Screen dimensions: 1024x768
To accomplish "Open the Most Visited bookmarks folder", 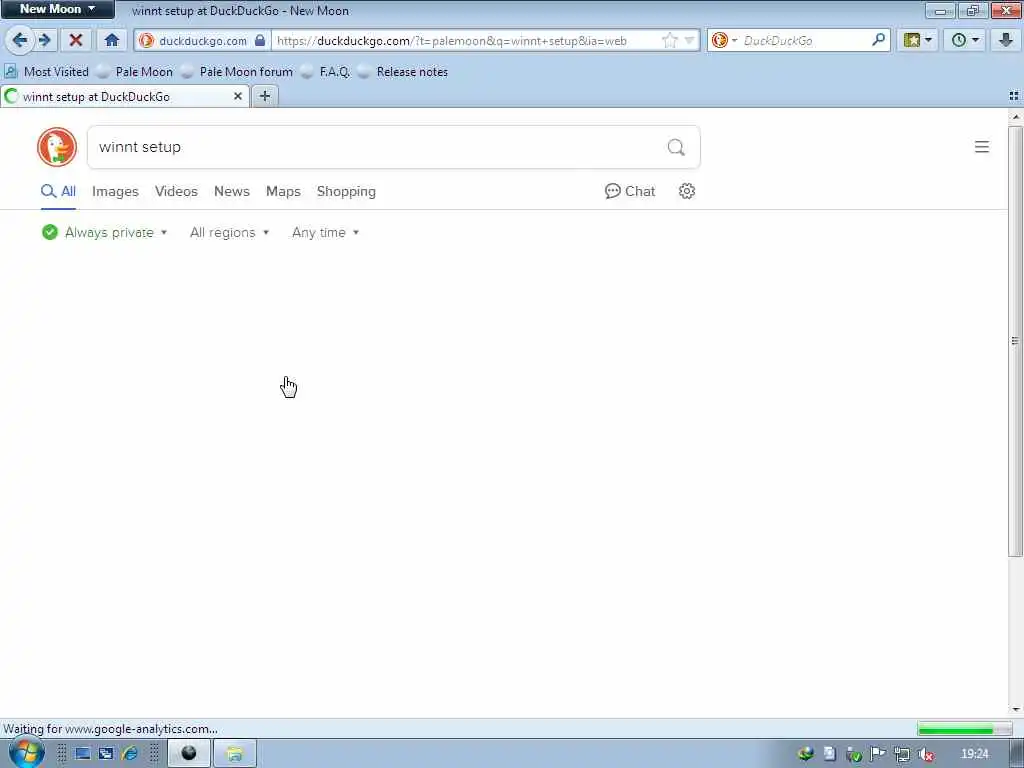I will tap(47, 72).
